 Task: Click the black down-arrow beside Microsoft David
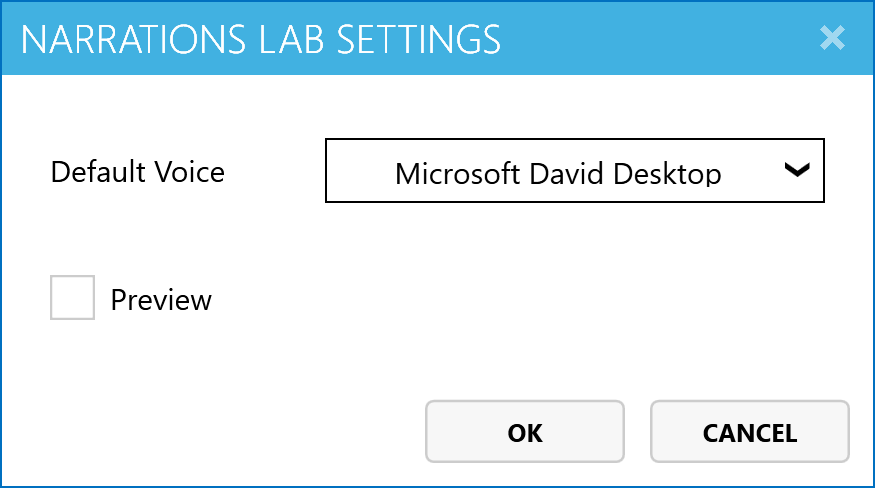(x=797, y=171)
